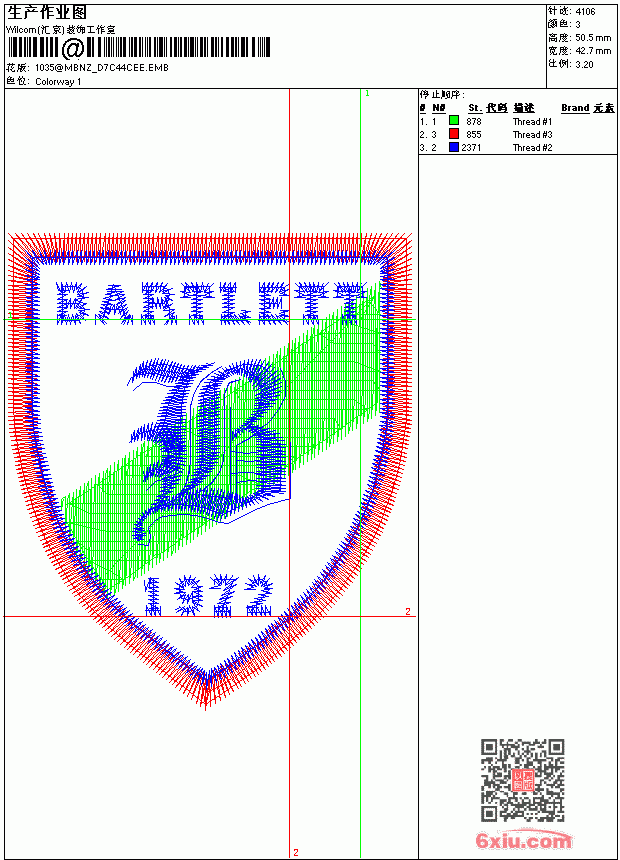Click the "Wilcom(汇京)" studio name line

pos(60,30)
